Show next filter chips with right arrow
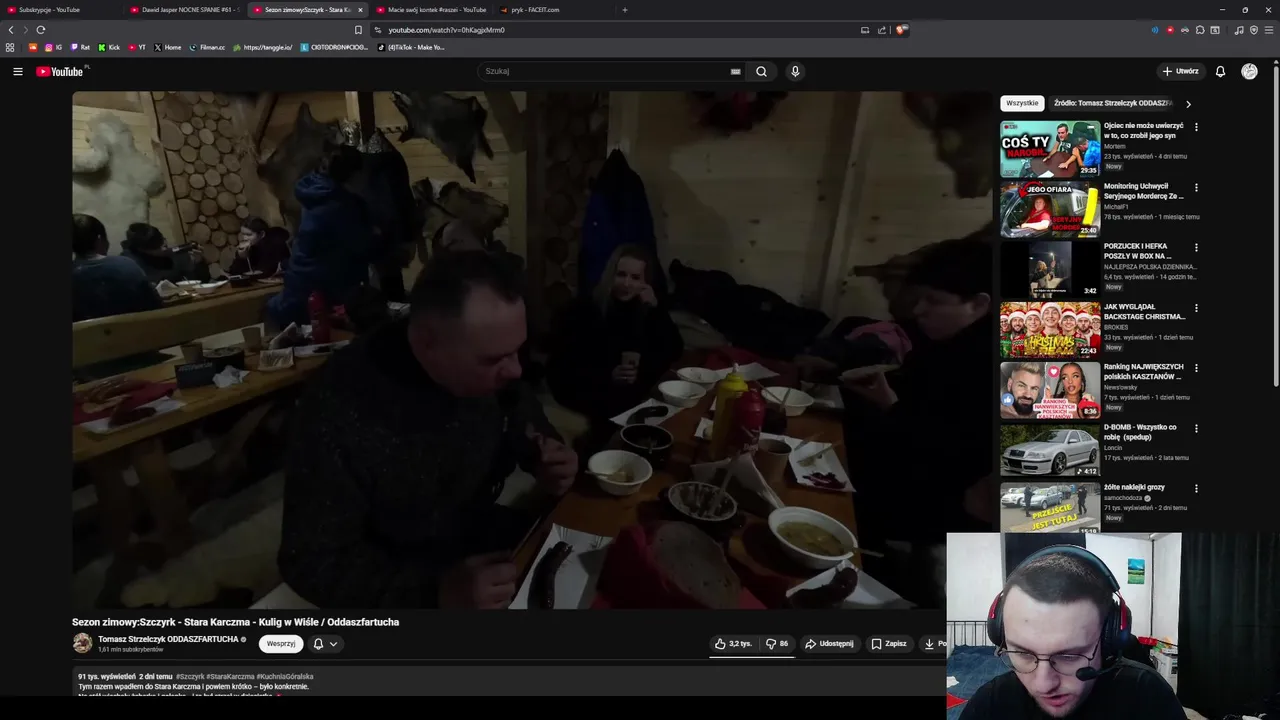This screenshot has width=1280, height=720. point(1188,104)
